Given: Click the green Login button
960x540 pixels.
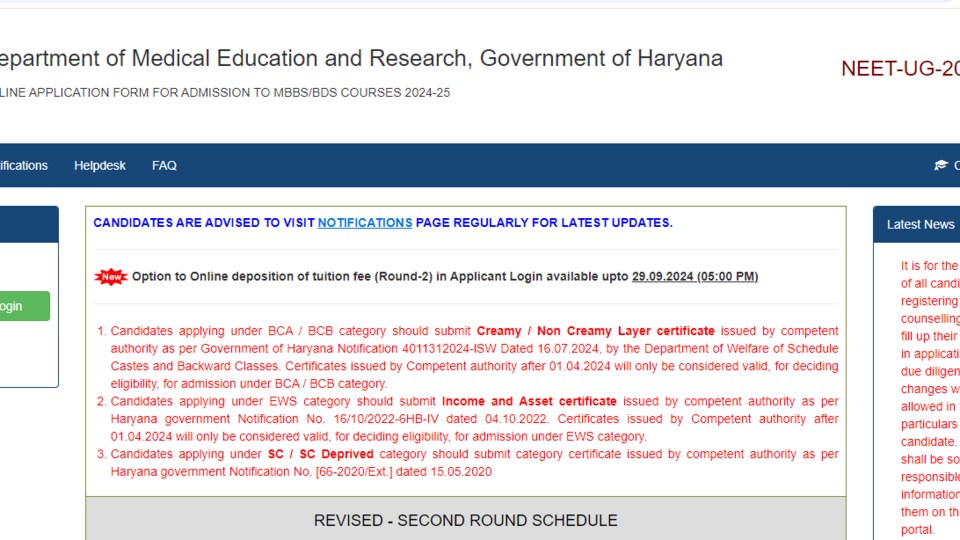Looking at the screenshot, I should (x=24, y=306).
